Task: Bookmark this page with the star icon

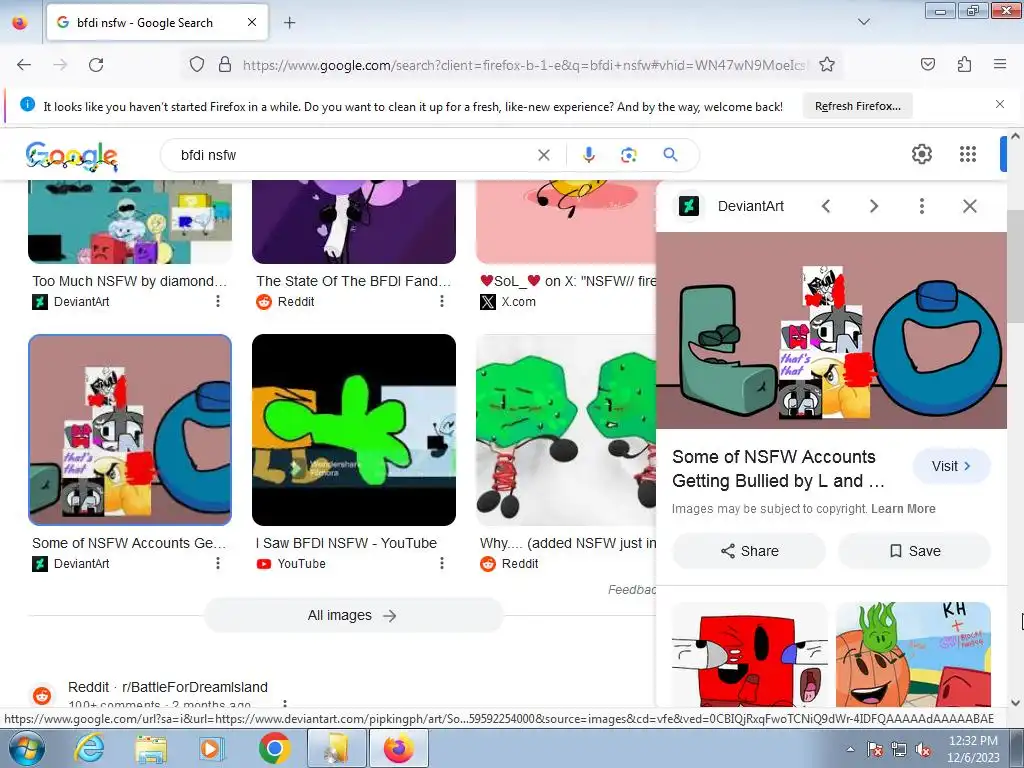Action: [827, 65]
